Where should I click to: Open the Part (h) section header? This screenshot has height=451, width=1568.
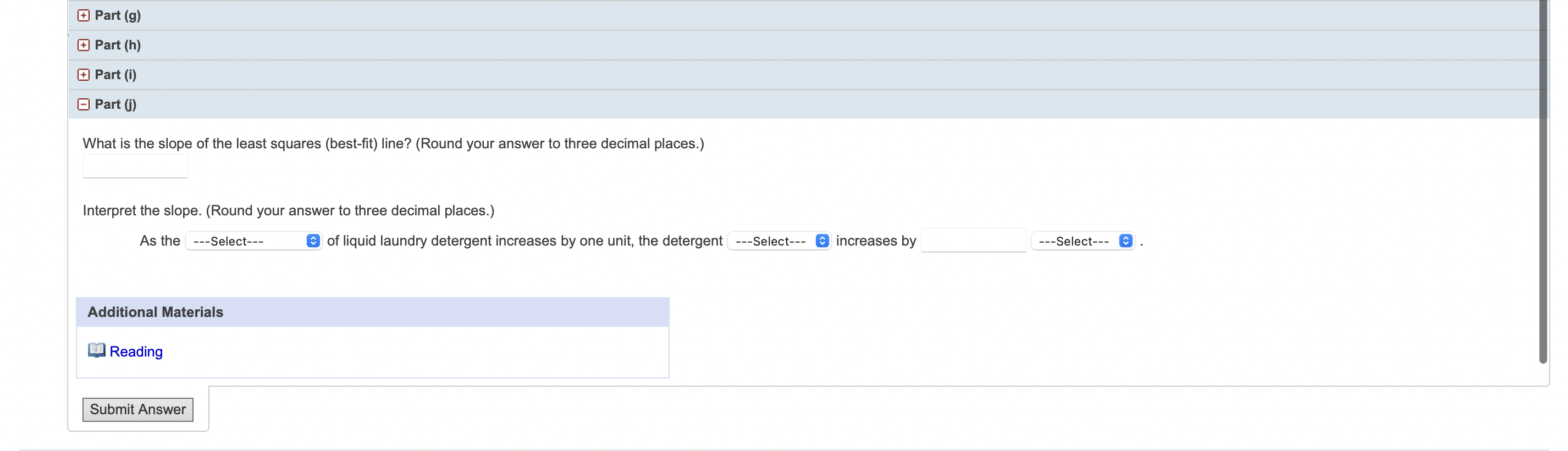[803, 45]
